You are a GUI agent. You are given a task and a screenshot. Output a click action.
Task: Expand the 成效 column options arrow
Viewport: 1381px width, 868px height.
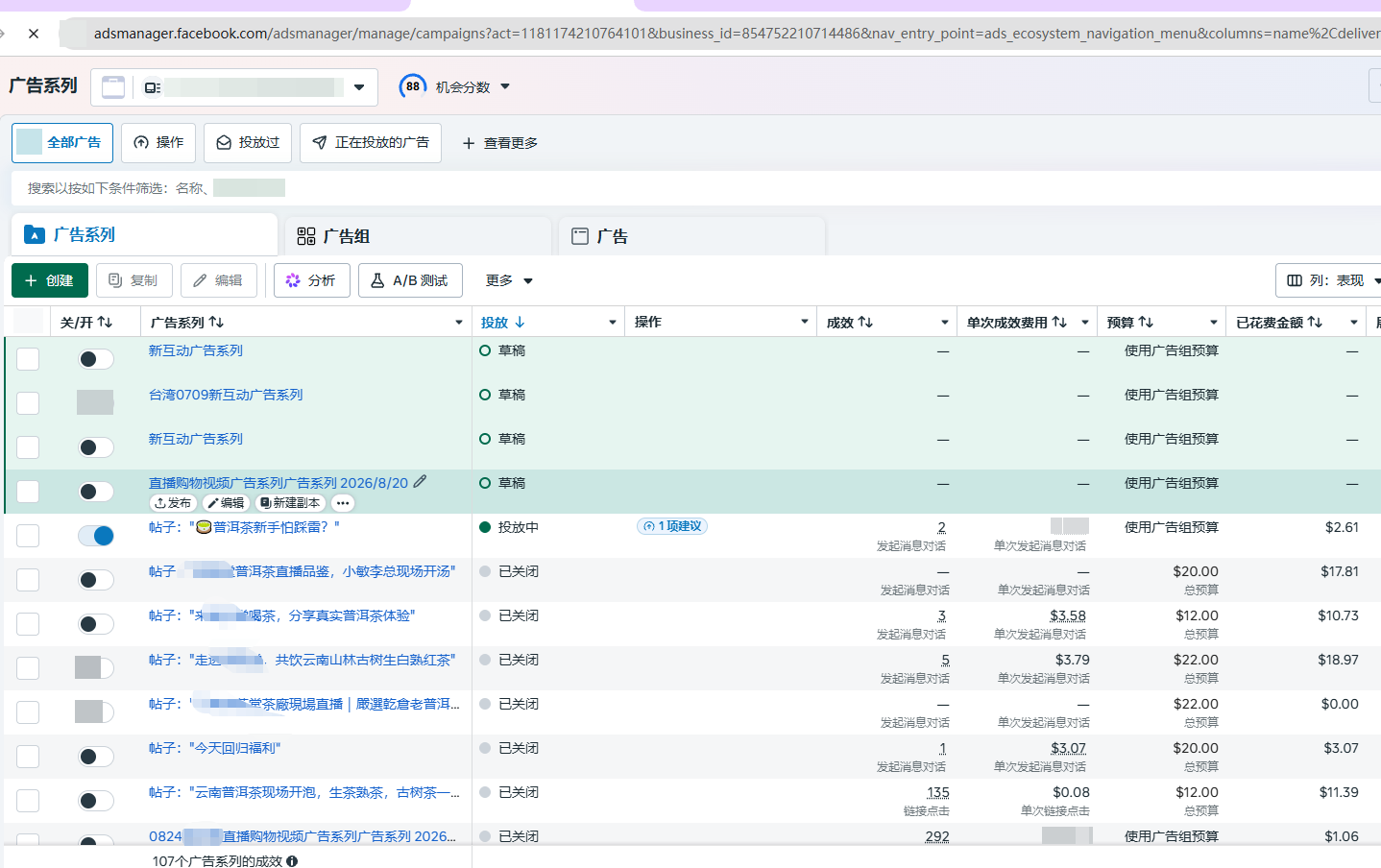pos(945,322)
